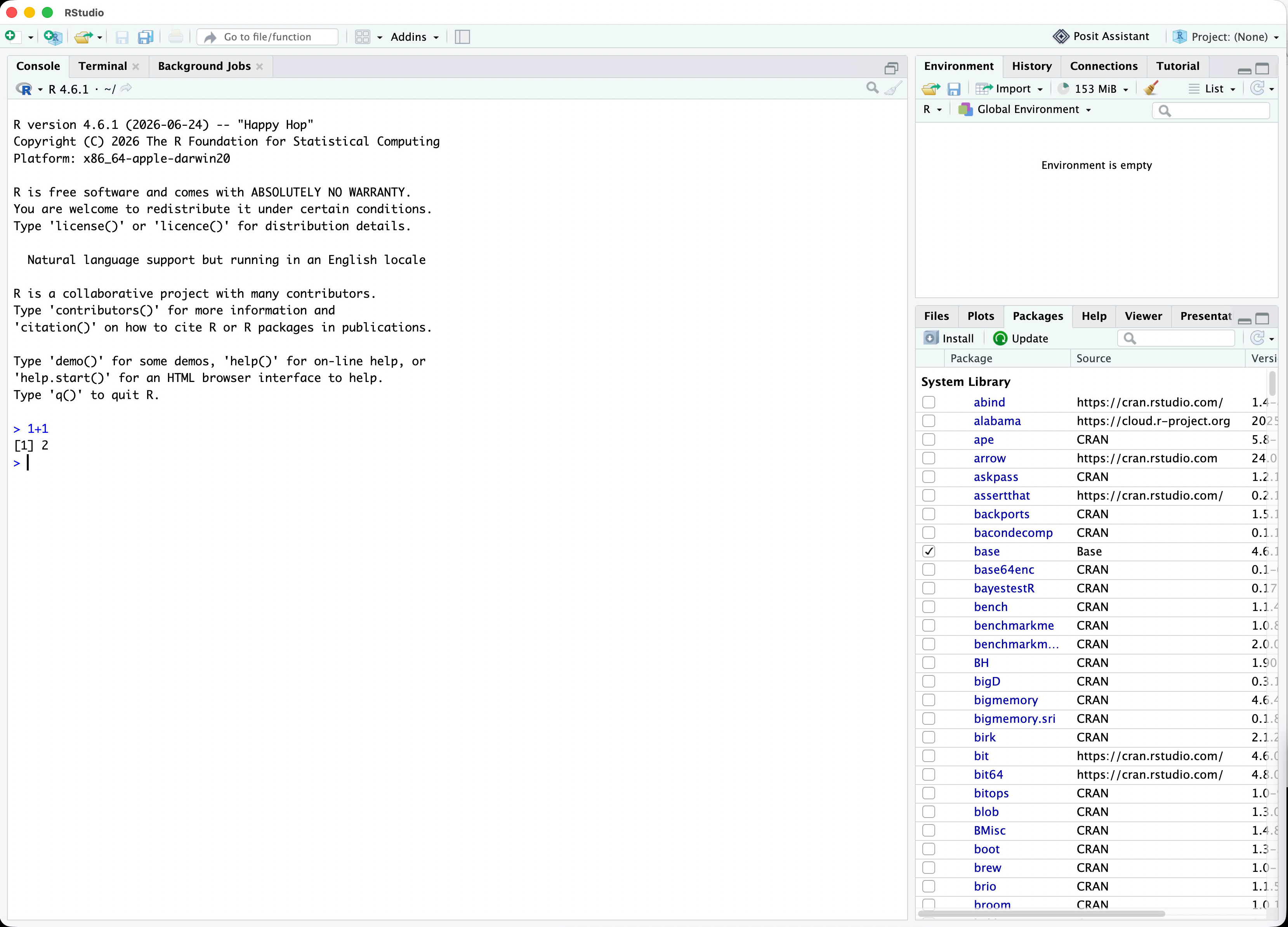Load the alabama package via checkbox
This screenshot has width=1288, height=927.
[x=929, y=421]
